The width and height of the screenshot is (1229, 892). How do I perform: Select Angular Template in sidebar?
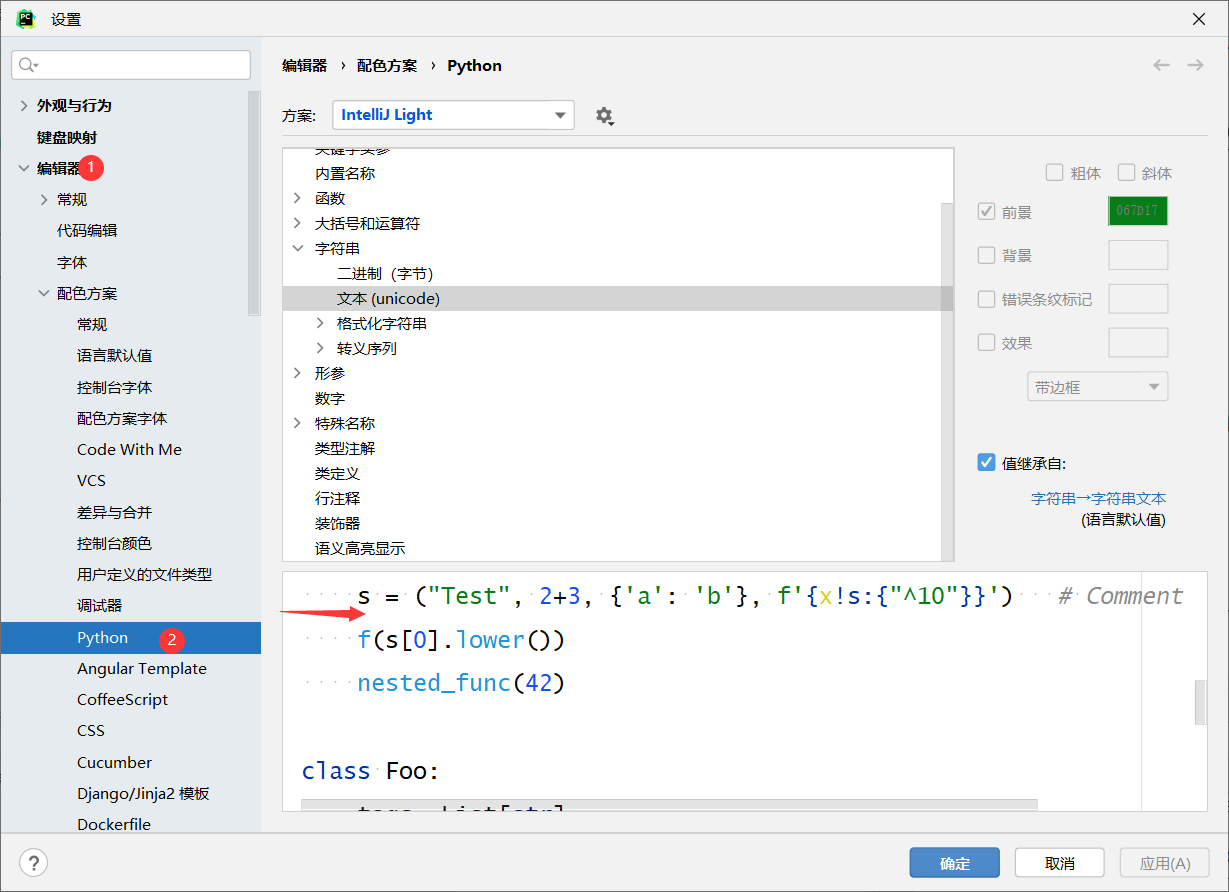pyautogui.click(x=142, y=668)
